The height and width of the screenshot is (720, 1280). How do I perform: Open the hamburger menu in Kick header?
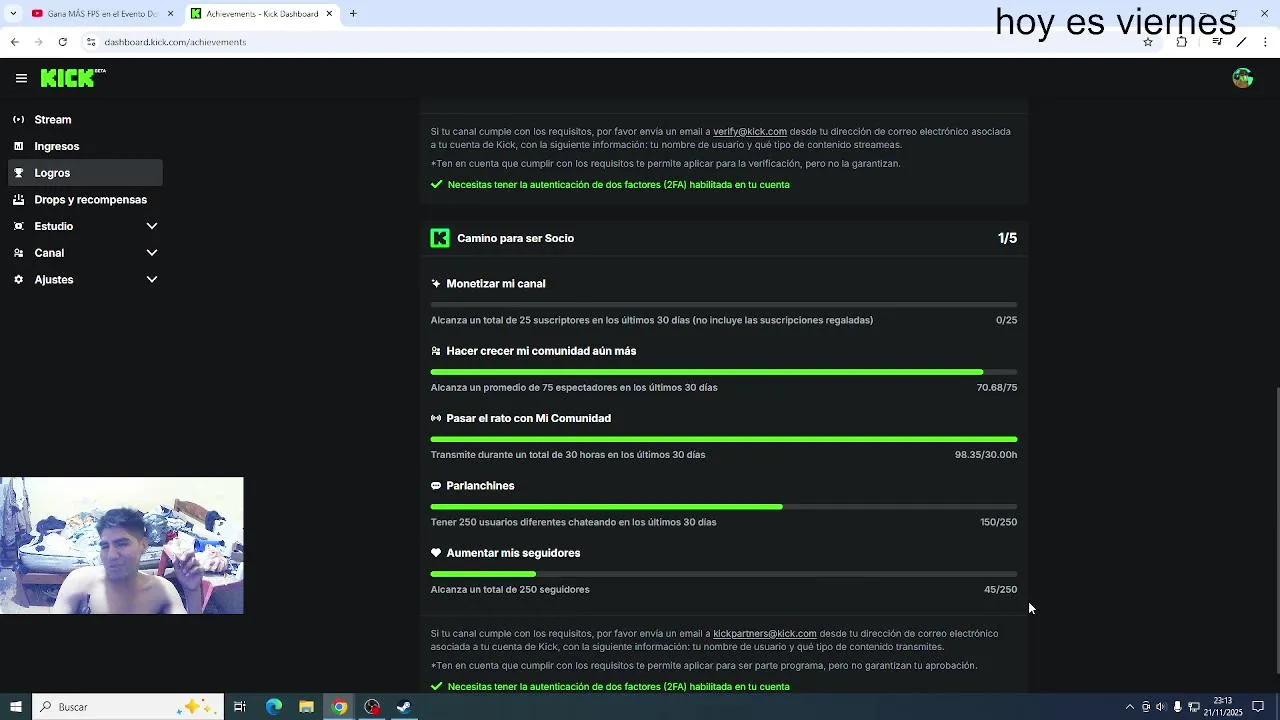[x=21, y=78]
